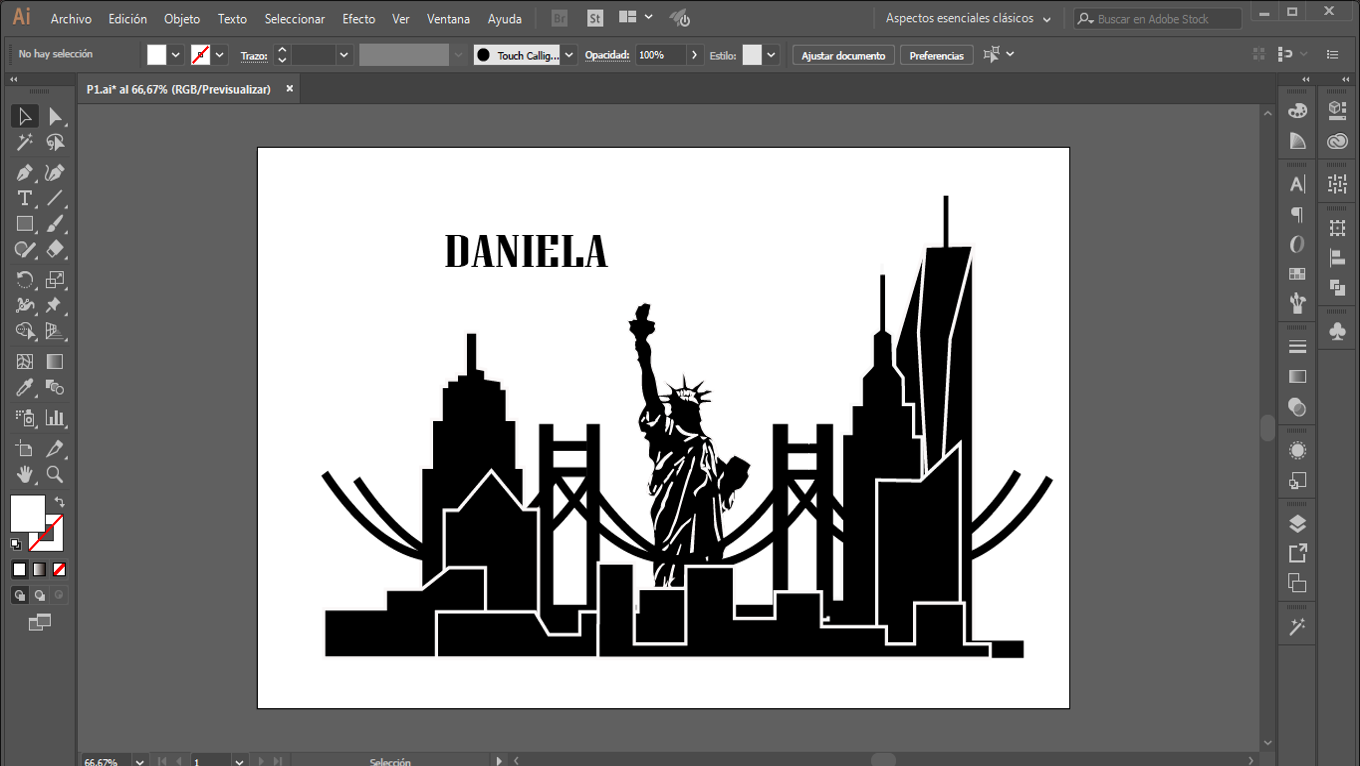Screen dimensions: 1360x766
Task: Activate the Hand tool
Action: 25,475
